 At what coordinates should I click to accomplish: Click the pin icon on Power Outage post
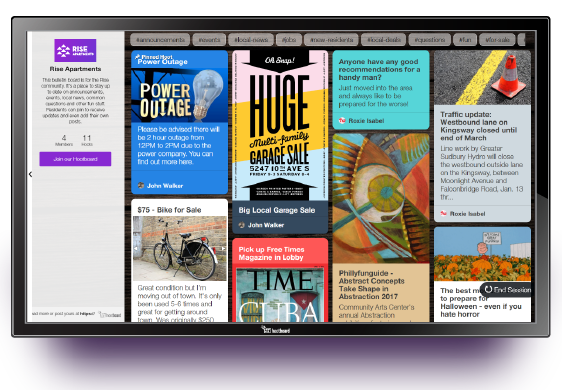pyautogui.click(x=138, y=57)
